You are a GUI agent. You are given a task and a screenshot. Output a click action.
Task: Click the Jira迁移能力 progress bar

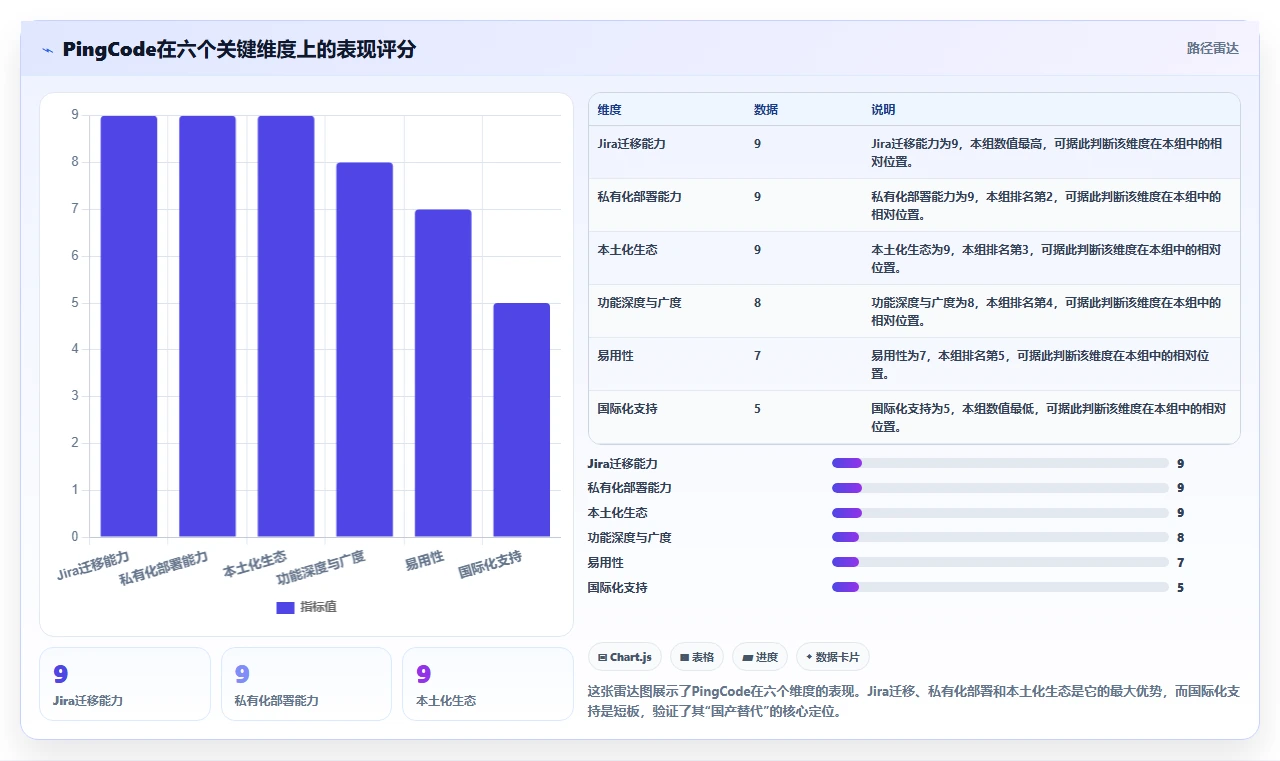(x=1000, y=463)
